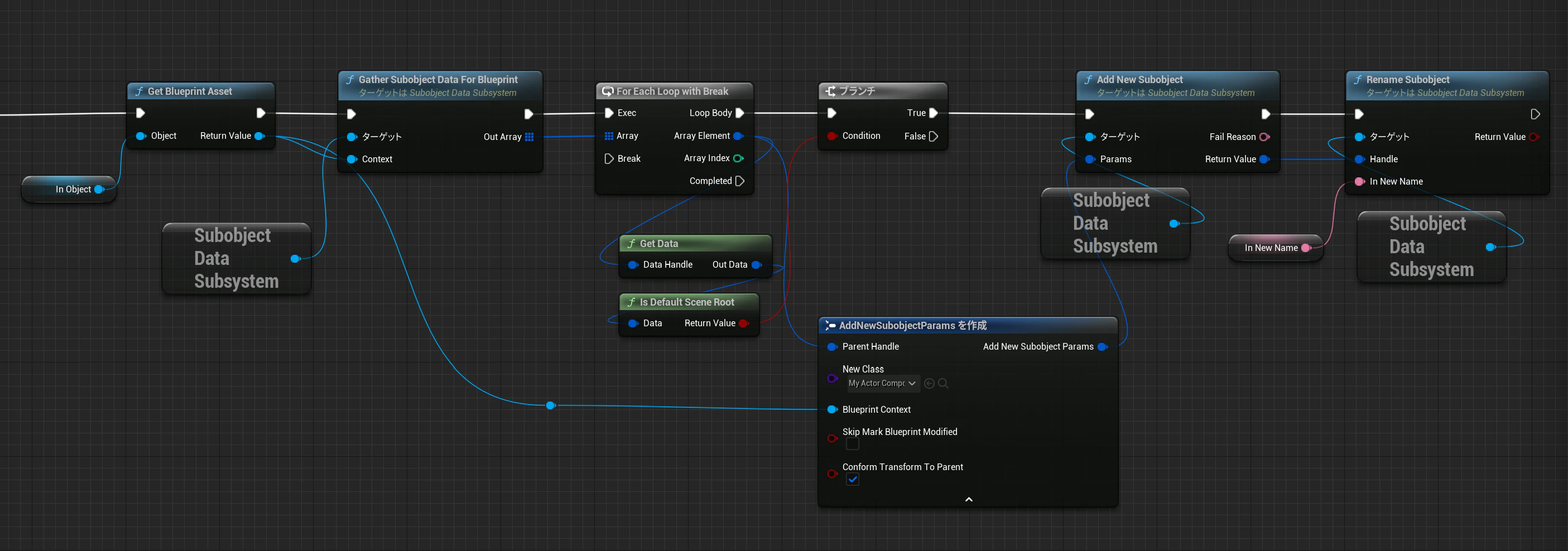Click Is Default Scene Root Return Value pin
Image resolution: width=1568 pixels, height=551 pixels.
coord(743,323)
